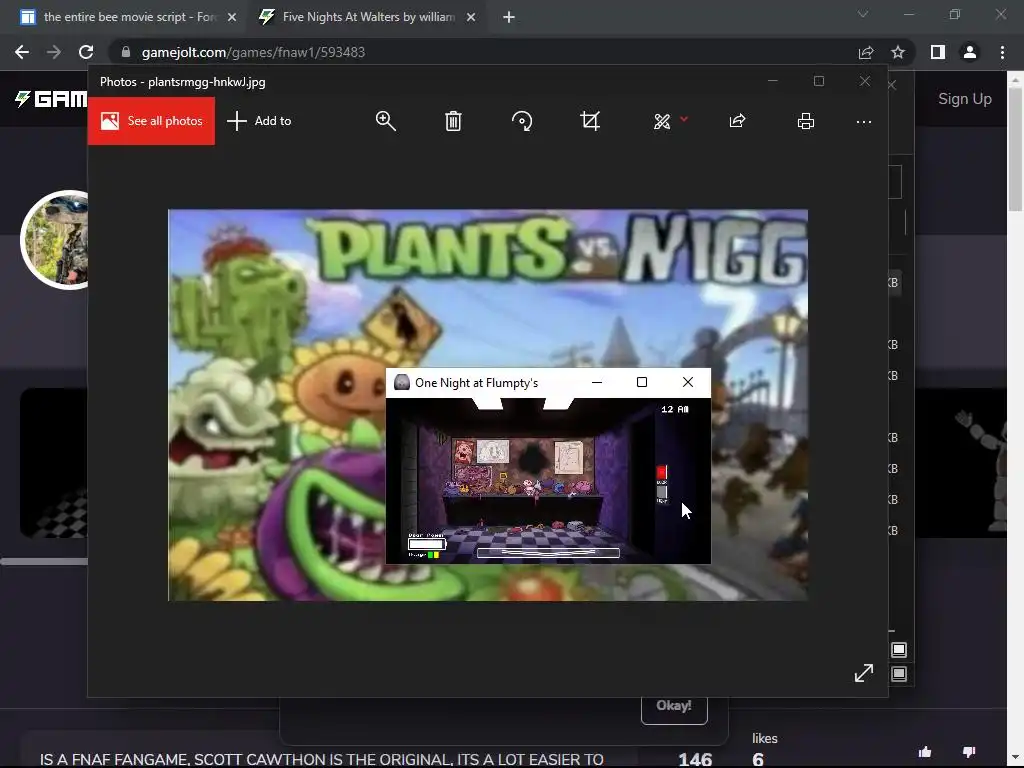Enter full screen with diagonal arrows icon
Image resolution: width=1024 pixels, height=768 pixels.
click(x=864, y=673)
